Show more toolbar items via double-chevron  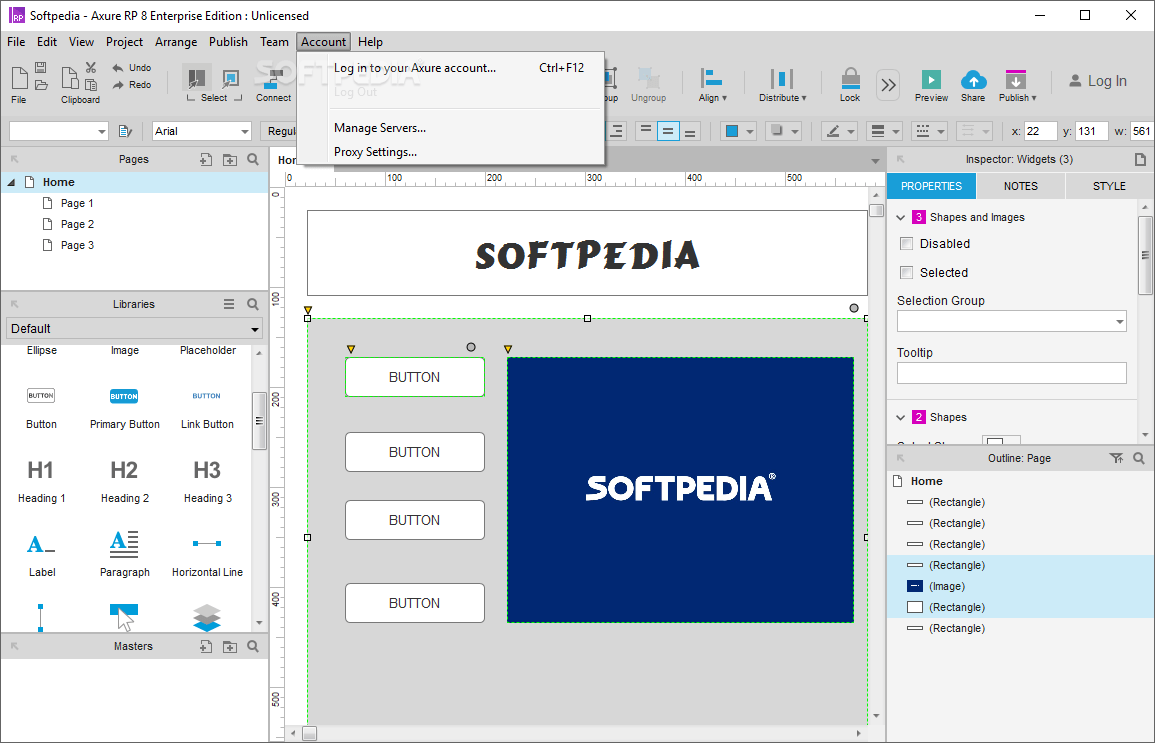click(x=888, y=85)
